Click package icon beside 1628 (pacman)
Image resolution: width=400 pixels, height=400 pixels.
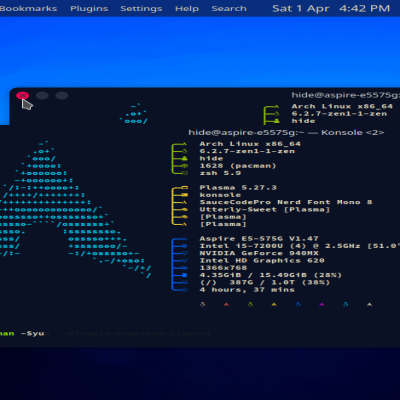(184, 166)
